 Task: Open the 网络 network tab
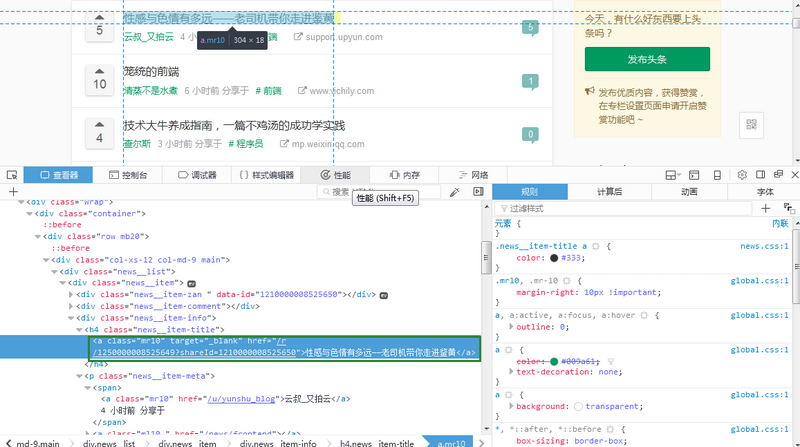473,175
